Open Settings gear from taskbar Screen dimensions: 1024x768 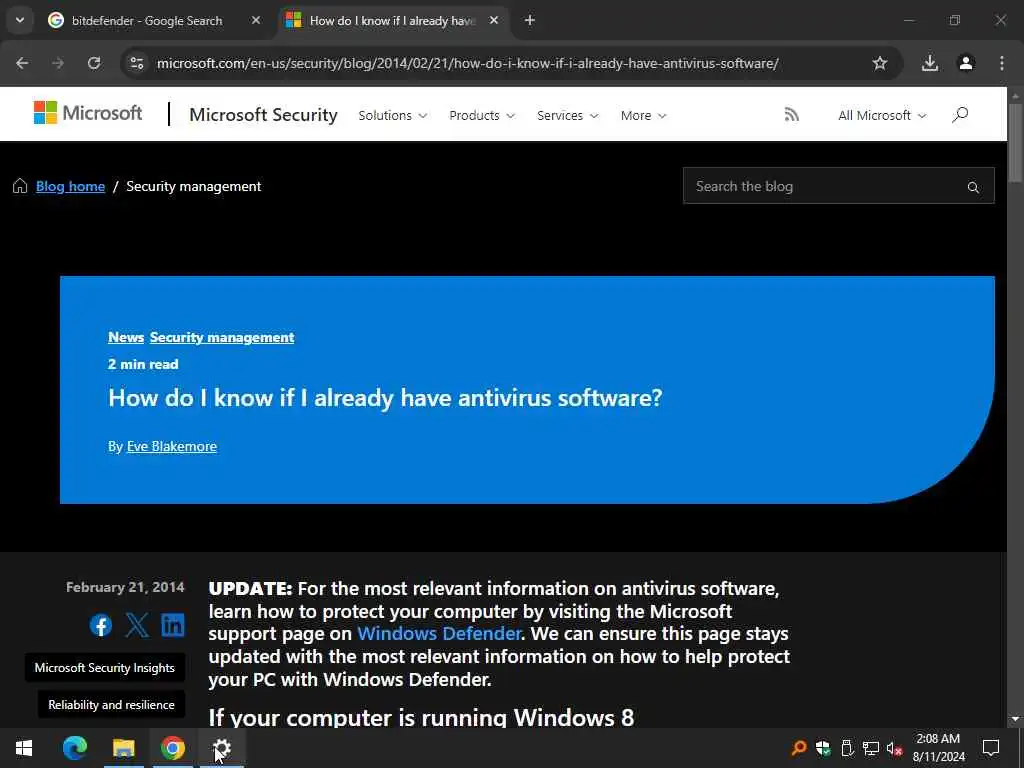222,748
